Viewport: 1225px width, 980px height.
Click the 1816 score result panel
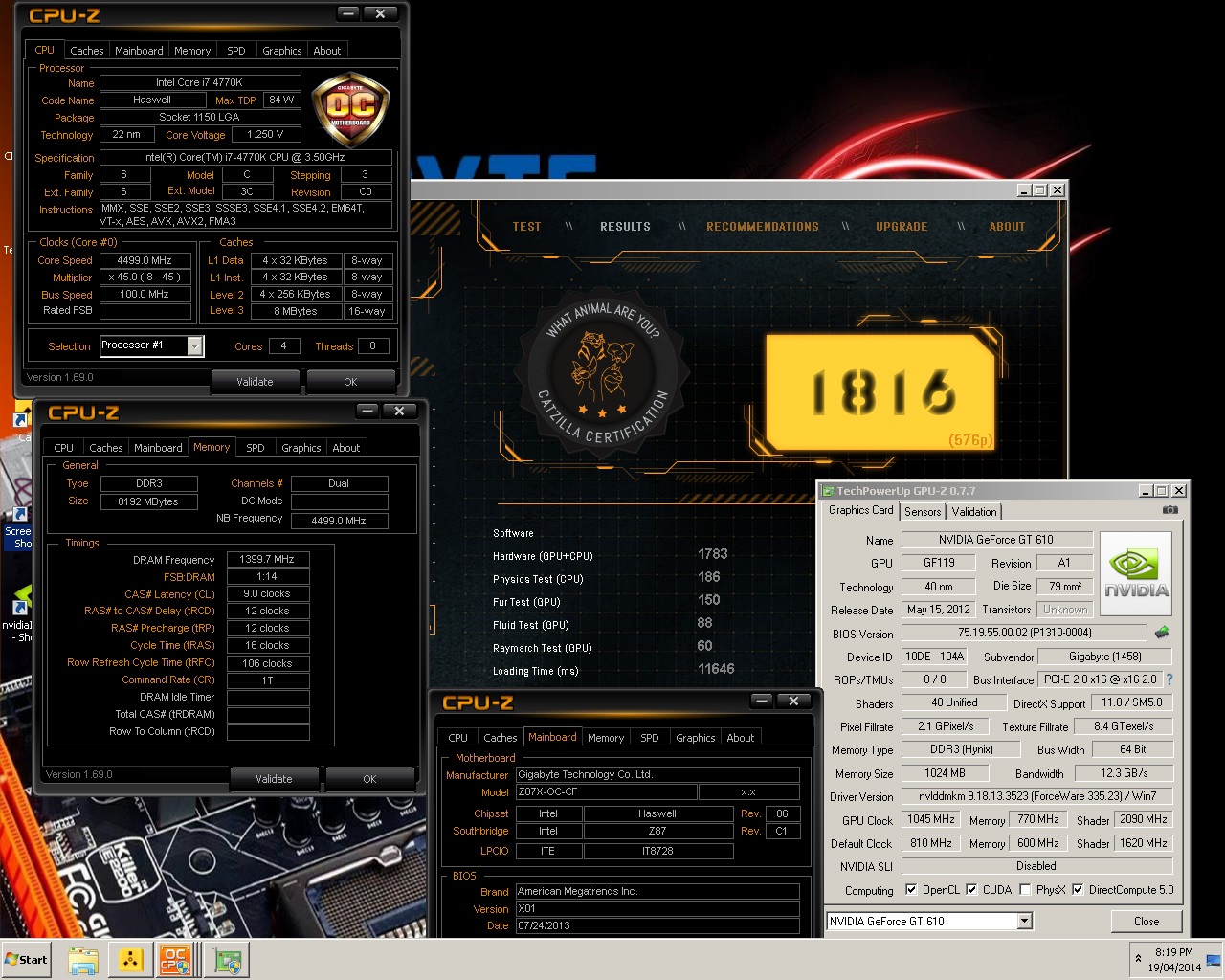point(880,392)
